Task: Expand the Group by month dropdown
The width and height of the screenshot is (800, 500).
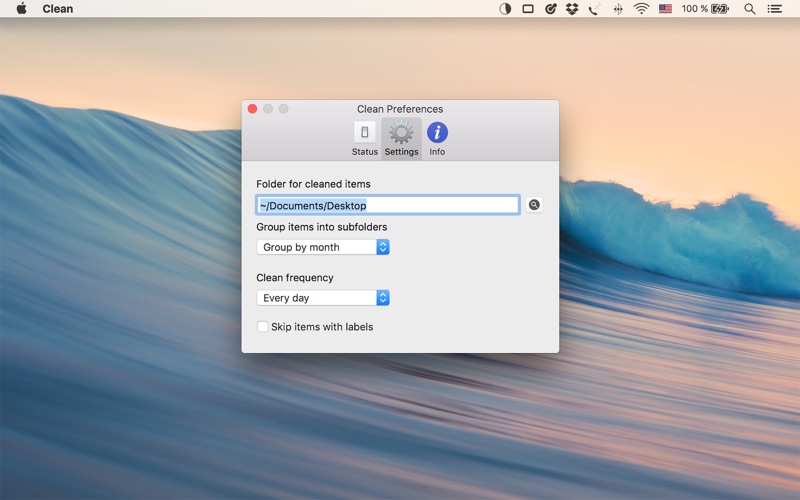Action: coord(323,247)
